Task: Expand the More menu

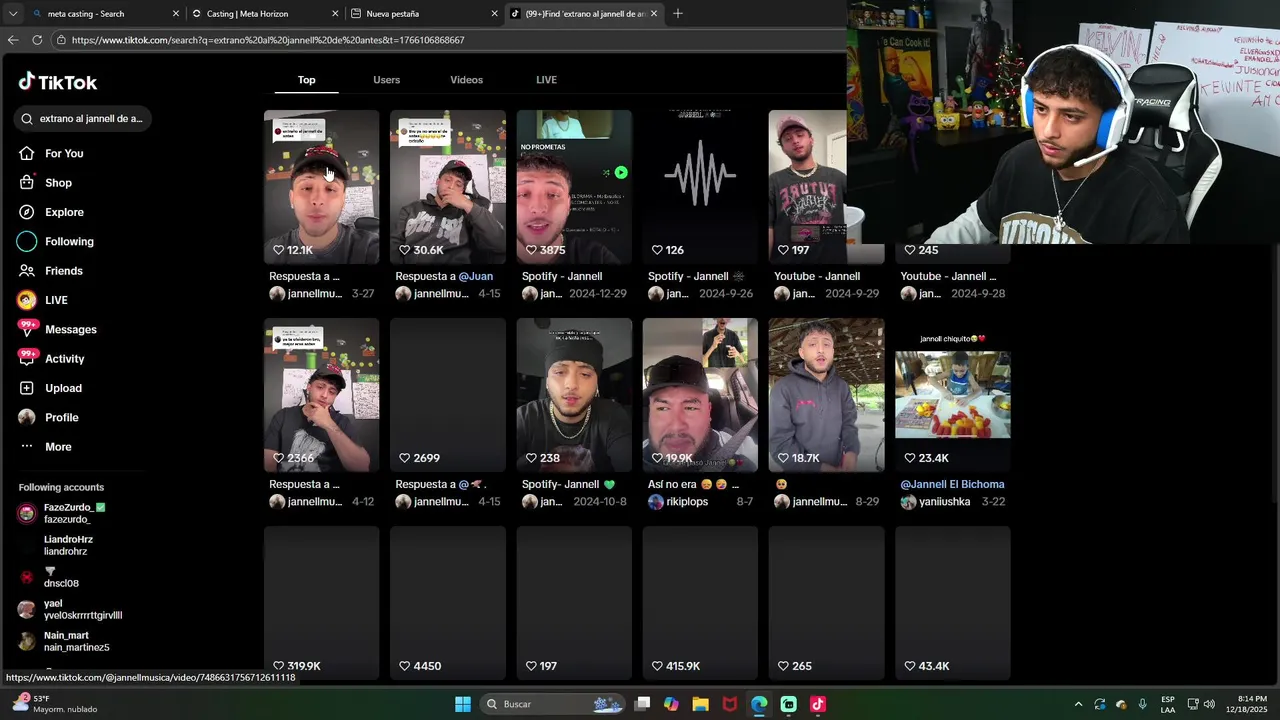Action: click(58, 447)
